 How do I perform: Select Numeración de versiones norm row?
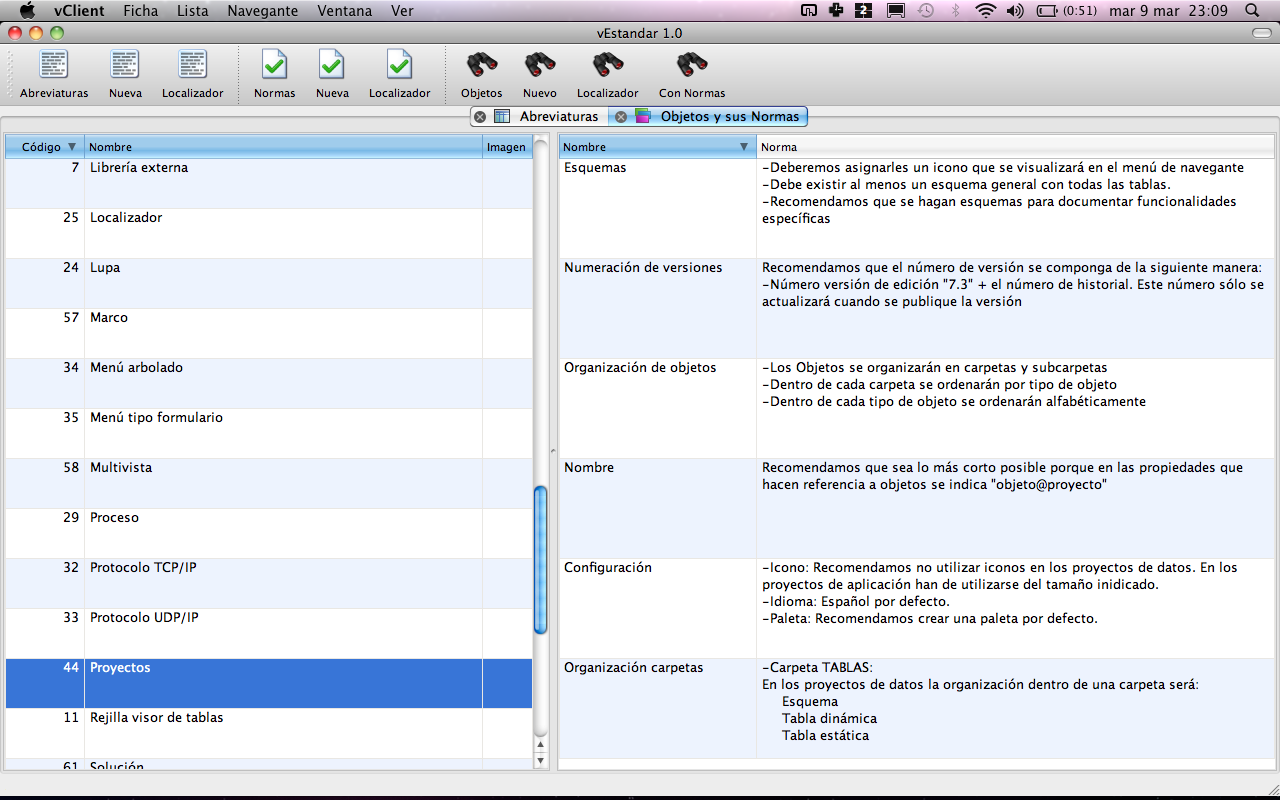click(917, 308)
